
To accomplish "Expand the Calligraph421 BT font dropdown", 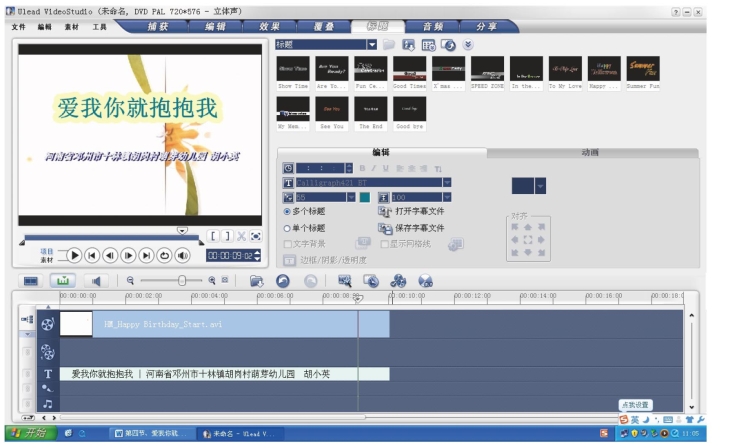I will 447,183.
